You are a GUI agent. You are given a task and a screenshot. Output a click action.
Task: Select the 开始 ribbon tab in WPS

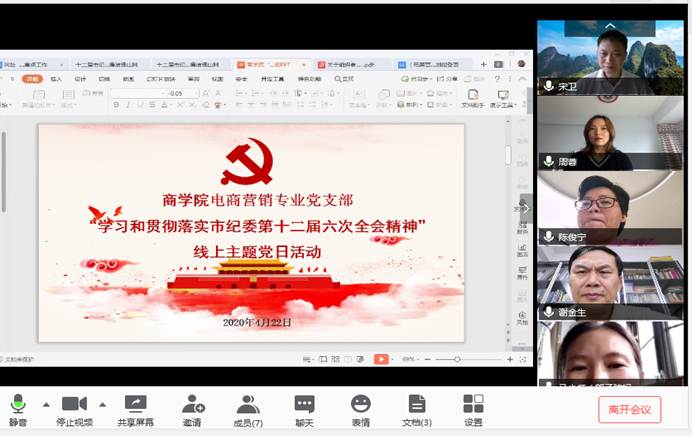(33, 78)
